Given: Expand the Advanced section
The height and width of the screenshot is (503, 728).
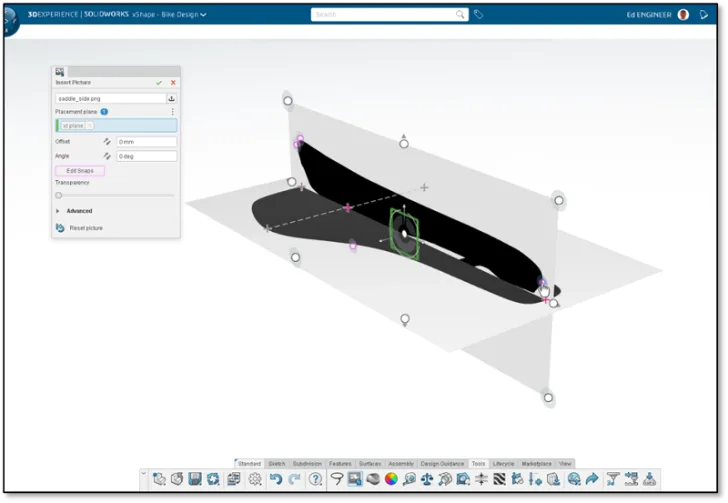Looking at the screenshot, I should [74, 211].
